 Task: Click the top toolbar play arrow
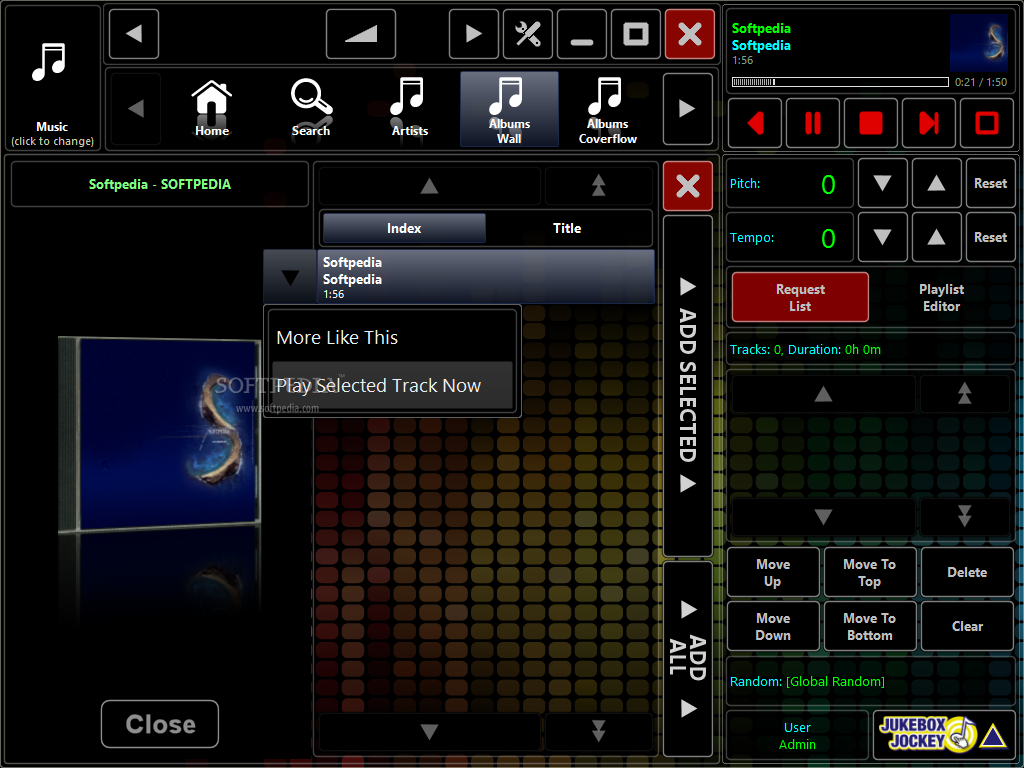tap(473, 34)
